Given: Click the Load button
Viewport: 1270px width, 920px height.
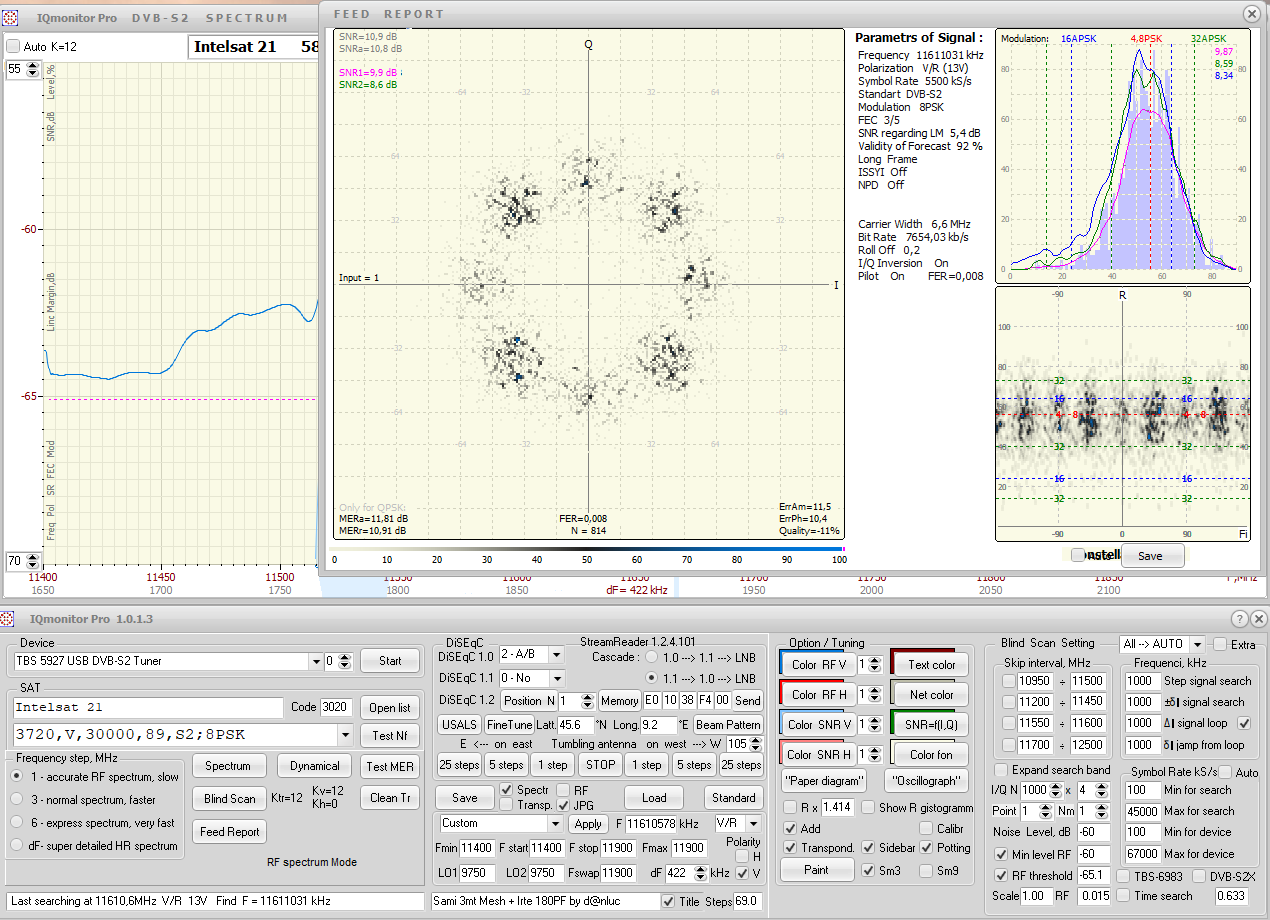Looking at the screenshot, I should 654,798.
